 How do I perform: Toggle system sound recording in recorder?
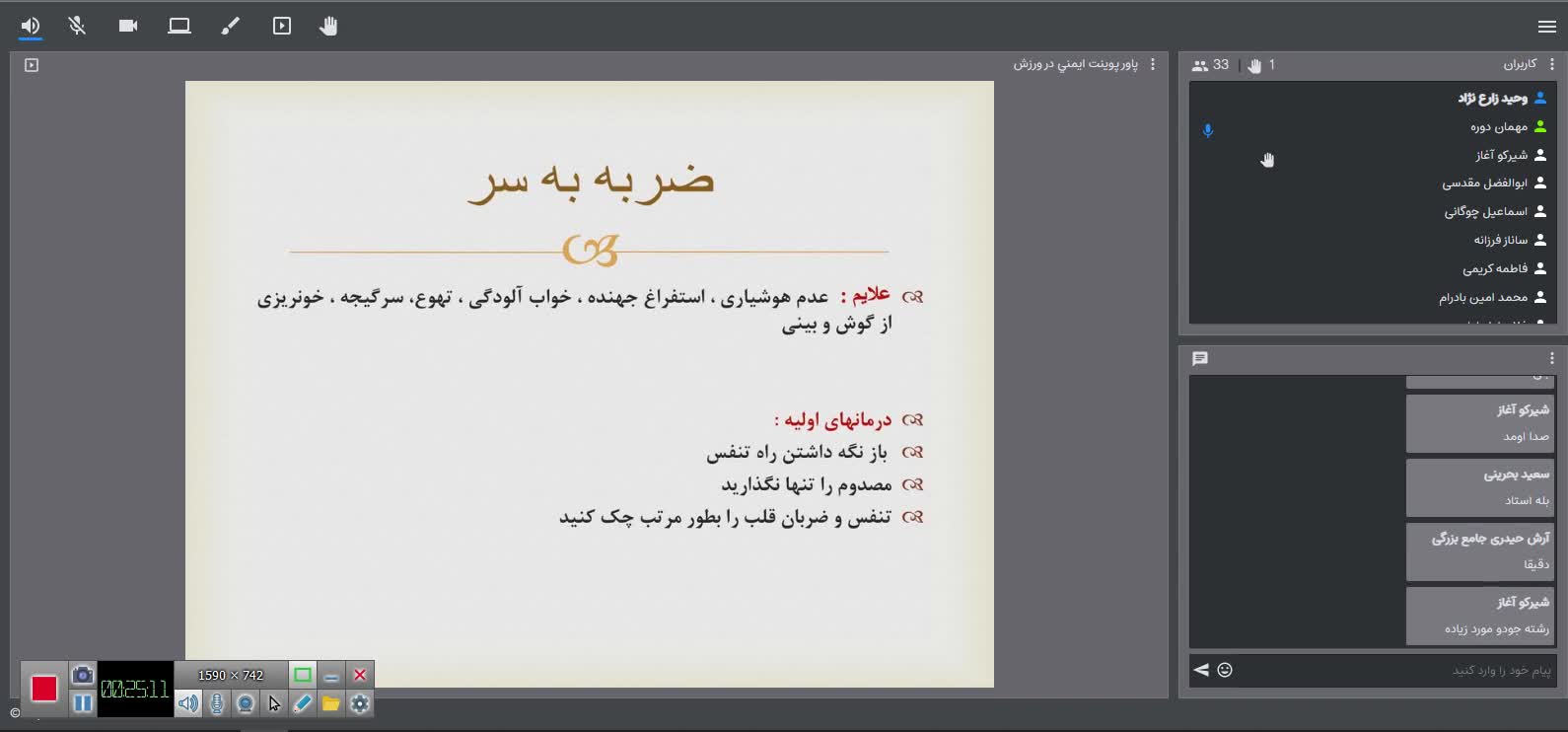tap(188, 703)
